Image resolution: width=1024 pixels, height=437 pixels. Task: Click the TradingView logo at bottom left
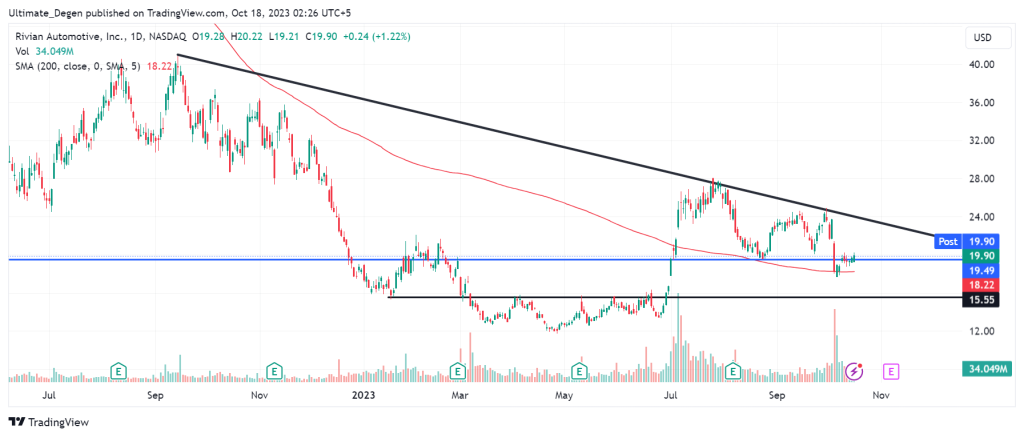click(49, 422)
